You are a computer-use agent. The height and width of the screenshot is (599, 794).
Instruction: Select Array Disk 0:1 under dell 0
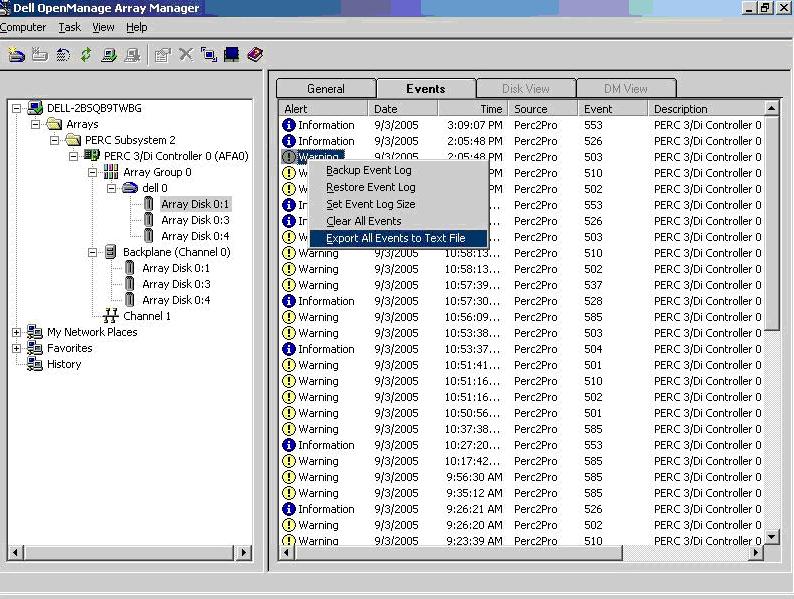(x=195, y=204)
